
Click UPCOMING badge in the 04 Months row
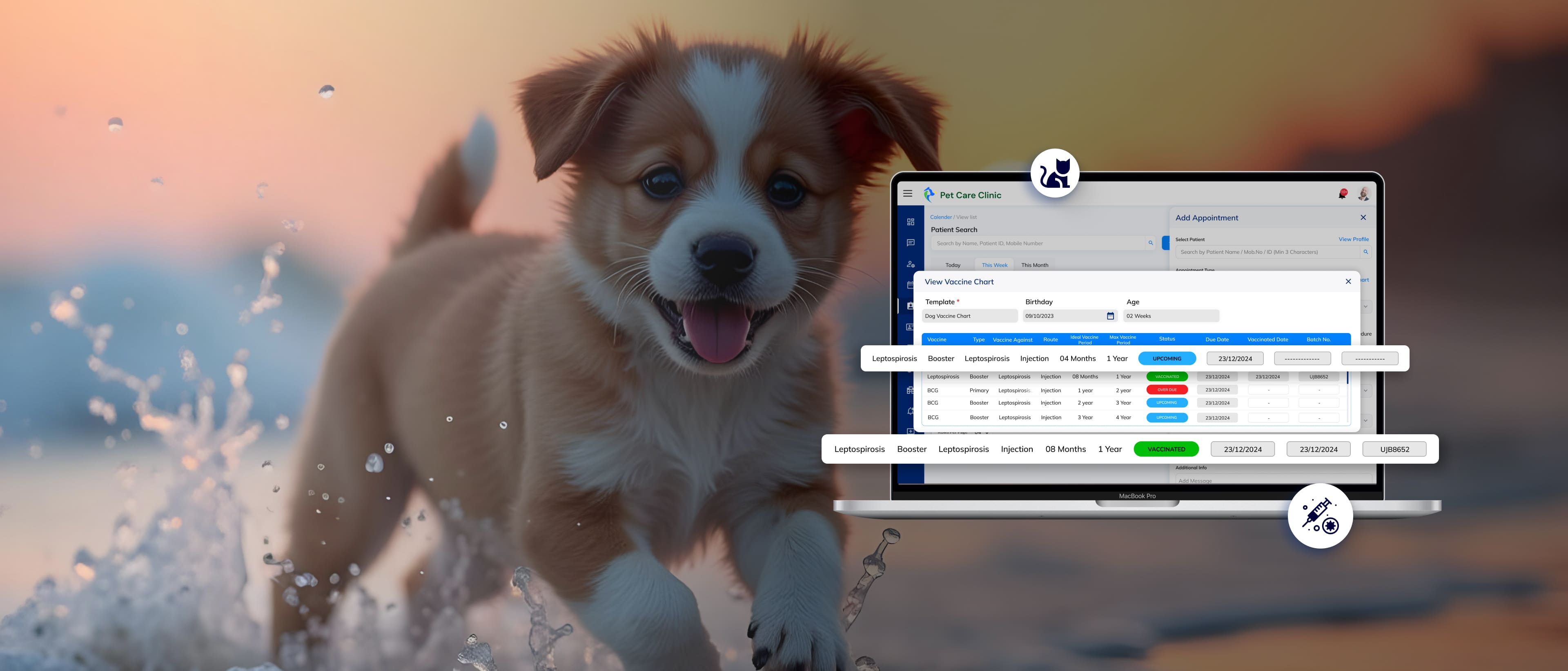(x=1167, y=358)
